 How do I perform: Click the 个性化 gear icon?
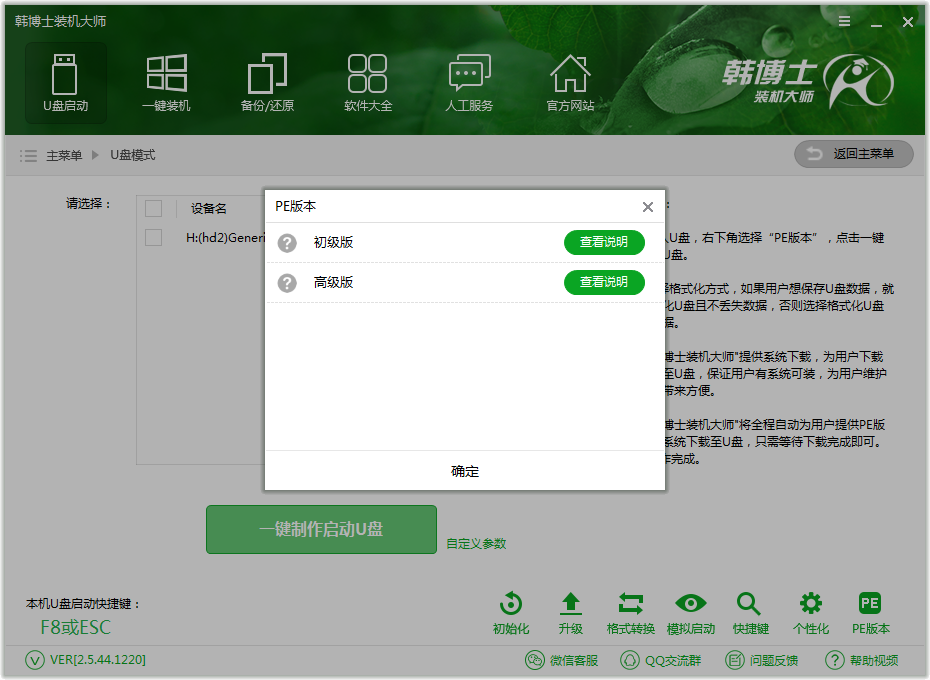click(x=811, y=603)
